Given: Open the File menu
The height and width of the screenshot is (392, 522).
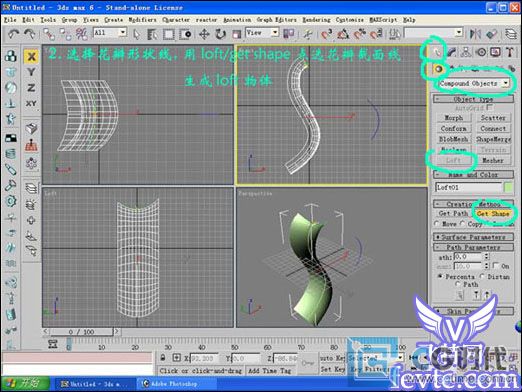Looking at the screenshot, I should (10, 20).
